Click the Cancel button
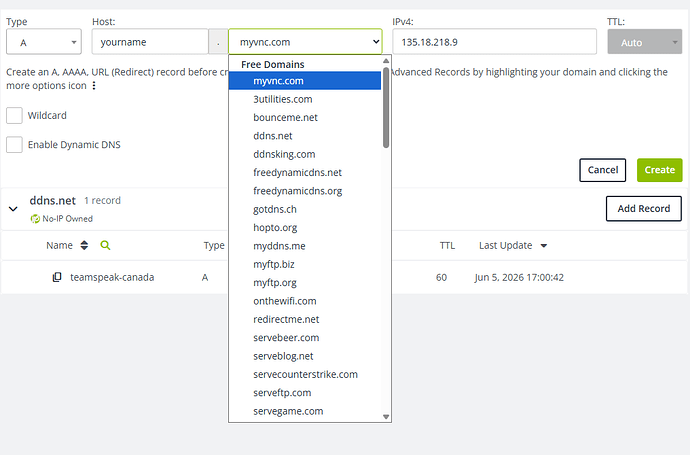Viewport: 690px width, 455px height. (x=602, y=170)
